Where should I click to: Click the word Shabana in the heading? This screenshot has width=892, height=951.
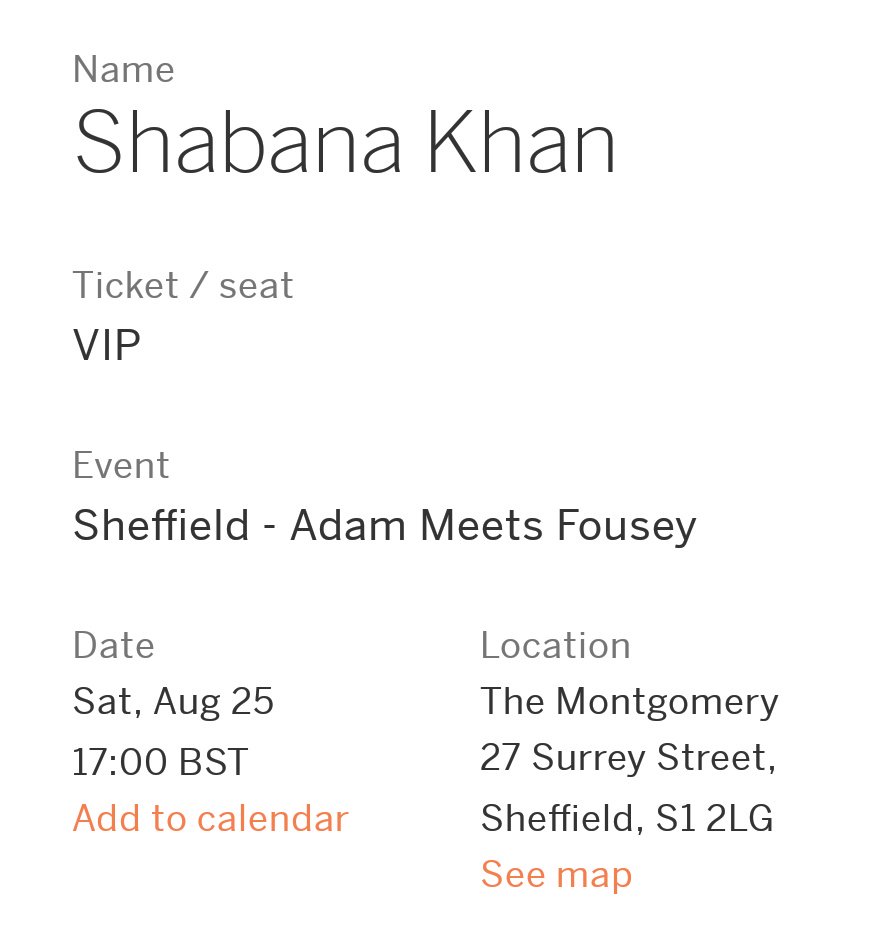coord(238,143)
